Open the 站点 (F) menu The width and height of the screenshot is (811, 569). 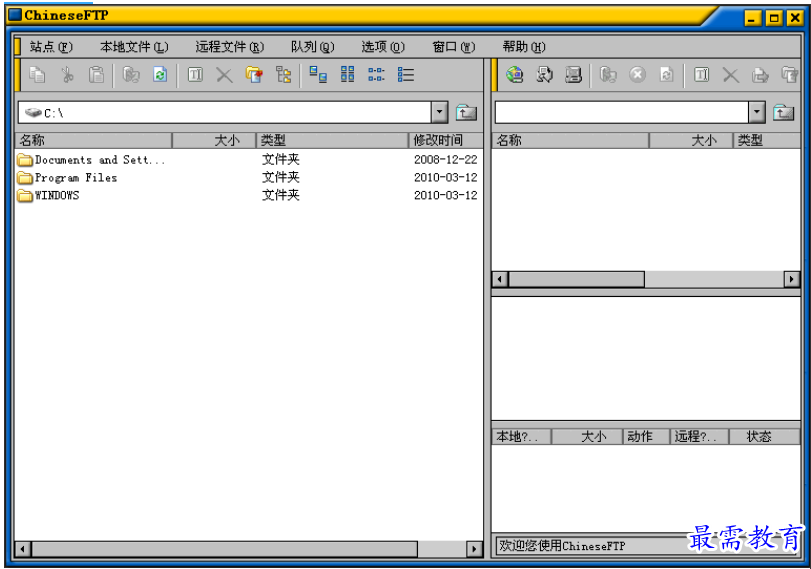coord(51,47)
